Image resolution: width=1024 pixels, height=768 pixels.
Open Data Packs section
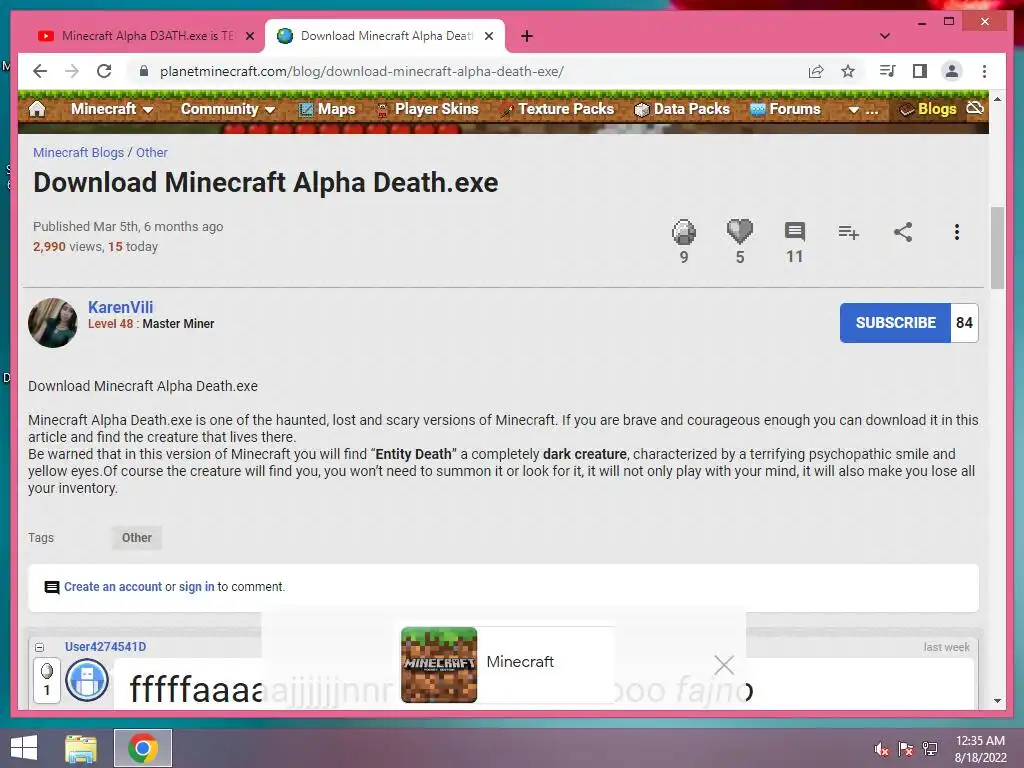(x=682, y=109)
